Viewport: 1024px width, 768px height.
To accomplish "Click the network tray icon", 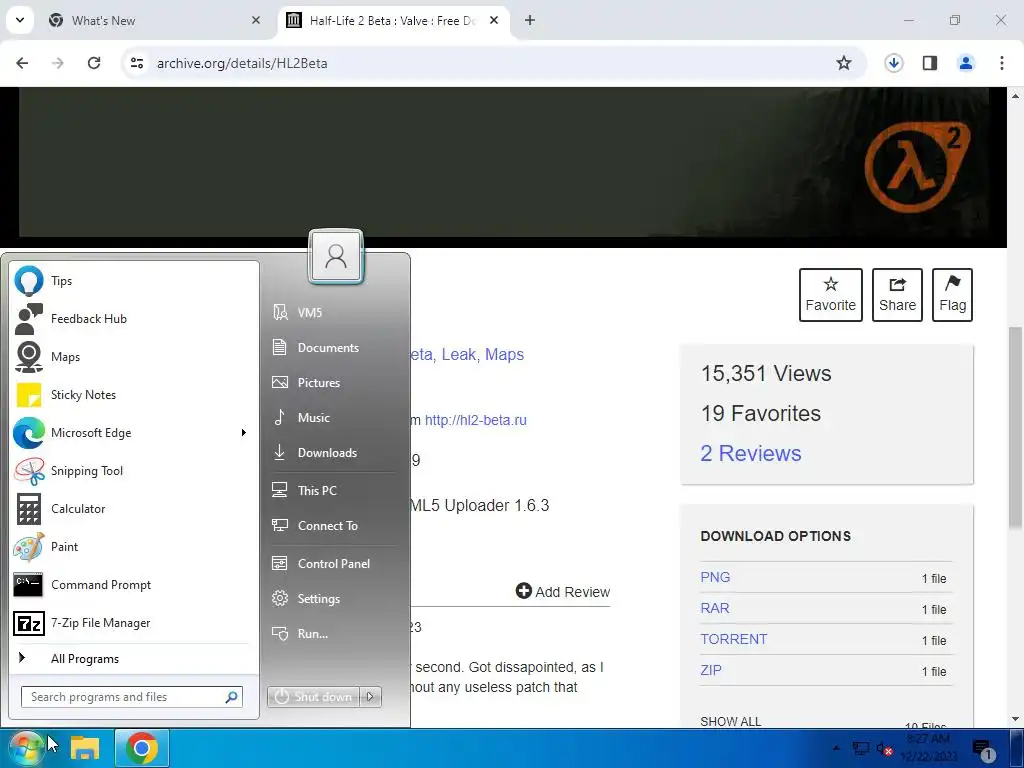I will (x=861, y=748).
